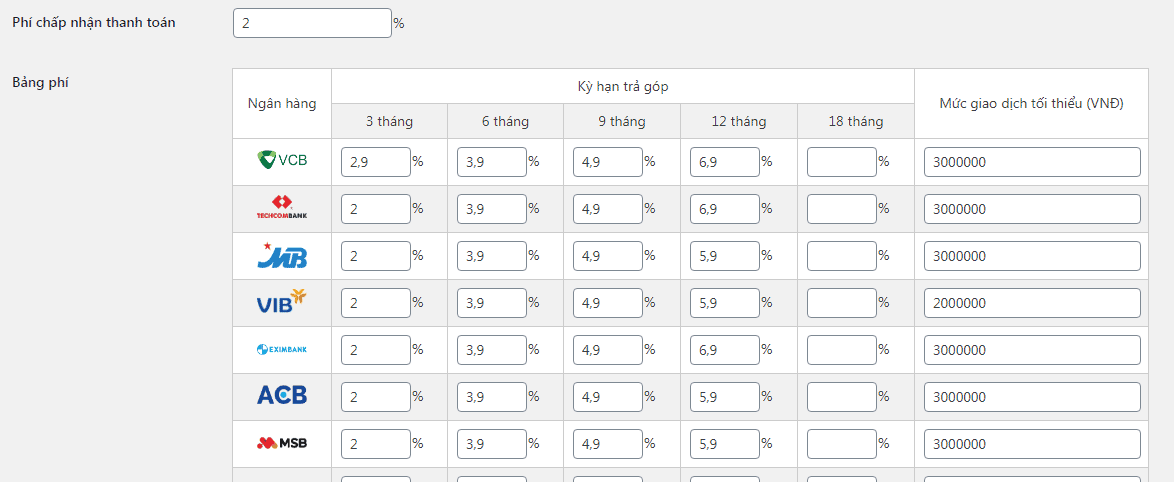This screenshot has width=1174, height=482.
Task: Edit MSB 12 tháng fee field
Action: pos(725,444)
